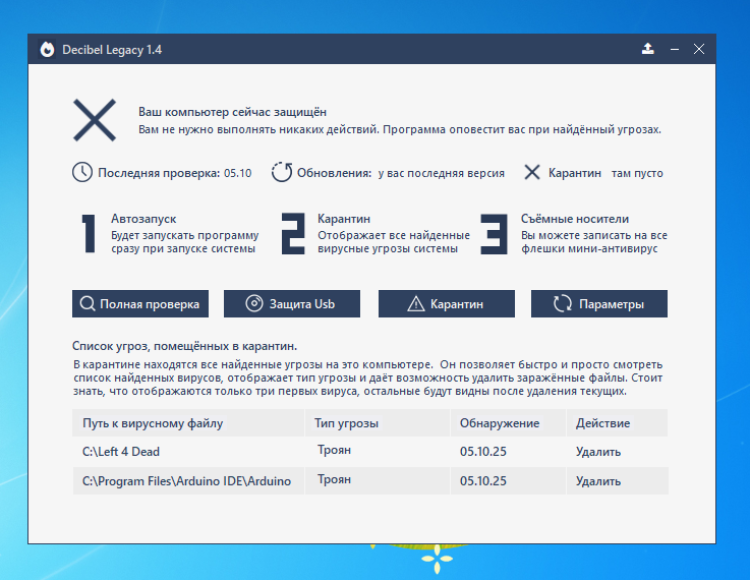Click the large number 2 Карантин icon
750x580 pixels.
point(292,234)
